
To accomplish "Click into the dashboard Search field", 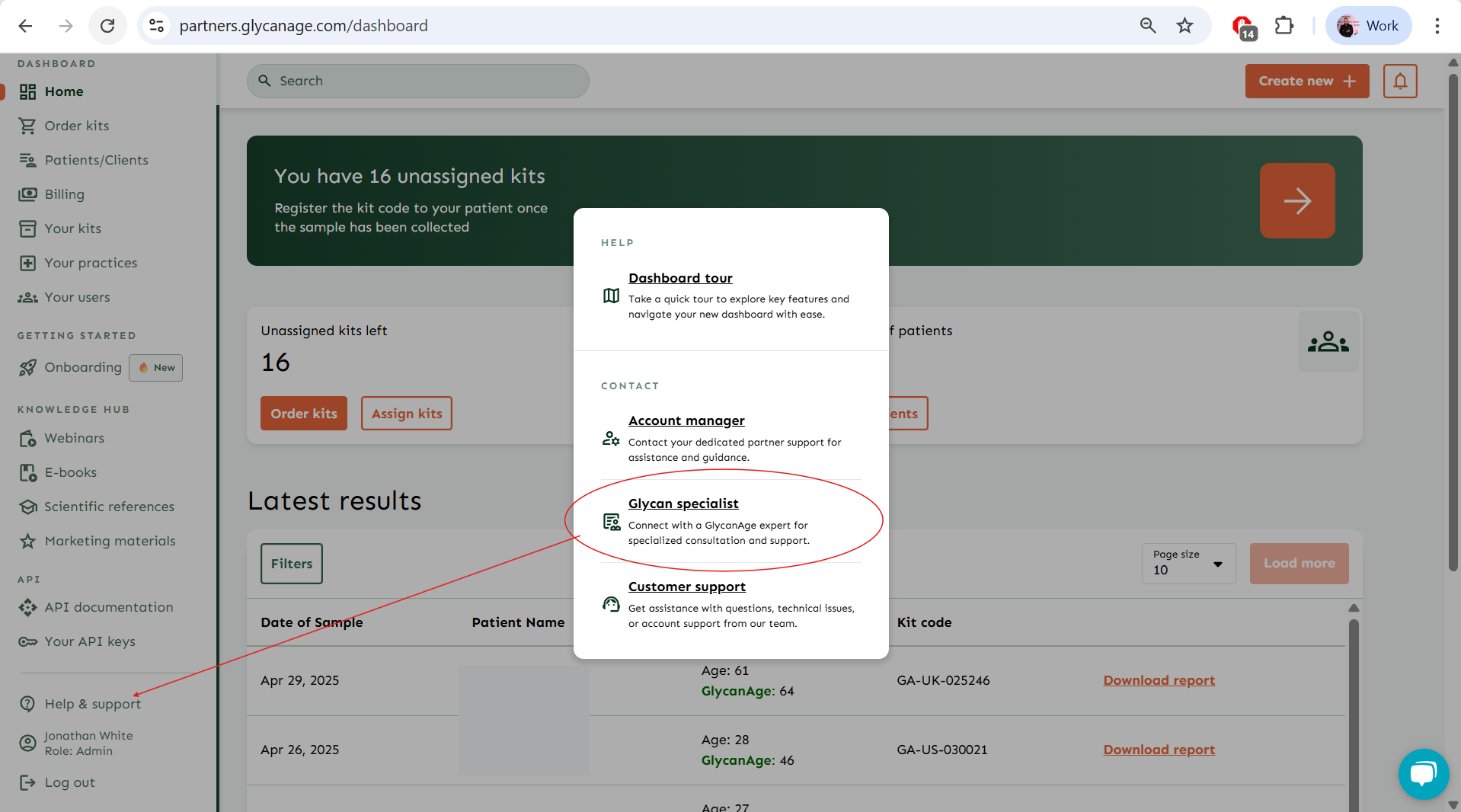I will pyautogui.click(x=417, y=81).
